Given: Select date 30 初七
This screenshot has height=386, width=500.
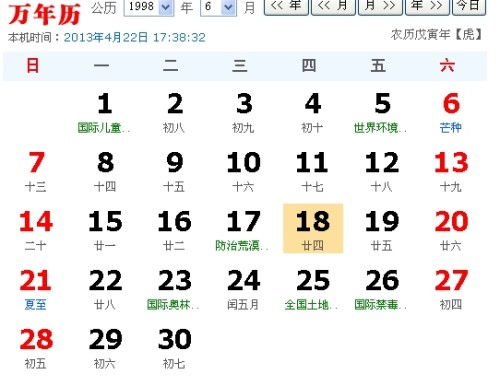Looking at the screenshot, I should pos(174,348).
